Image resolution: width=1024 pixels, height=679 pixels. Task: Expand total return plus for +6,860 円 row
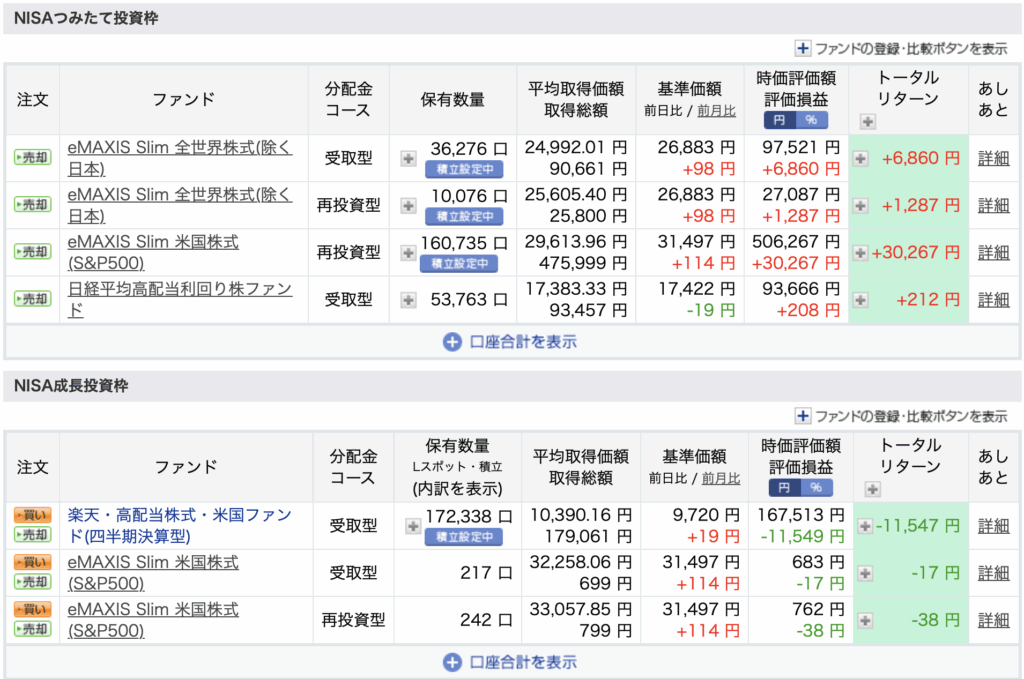[861, 158]
